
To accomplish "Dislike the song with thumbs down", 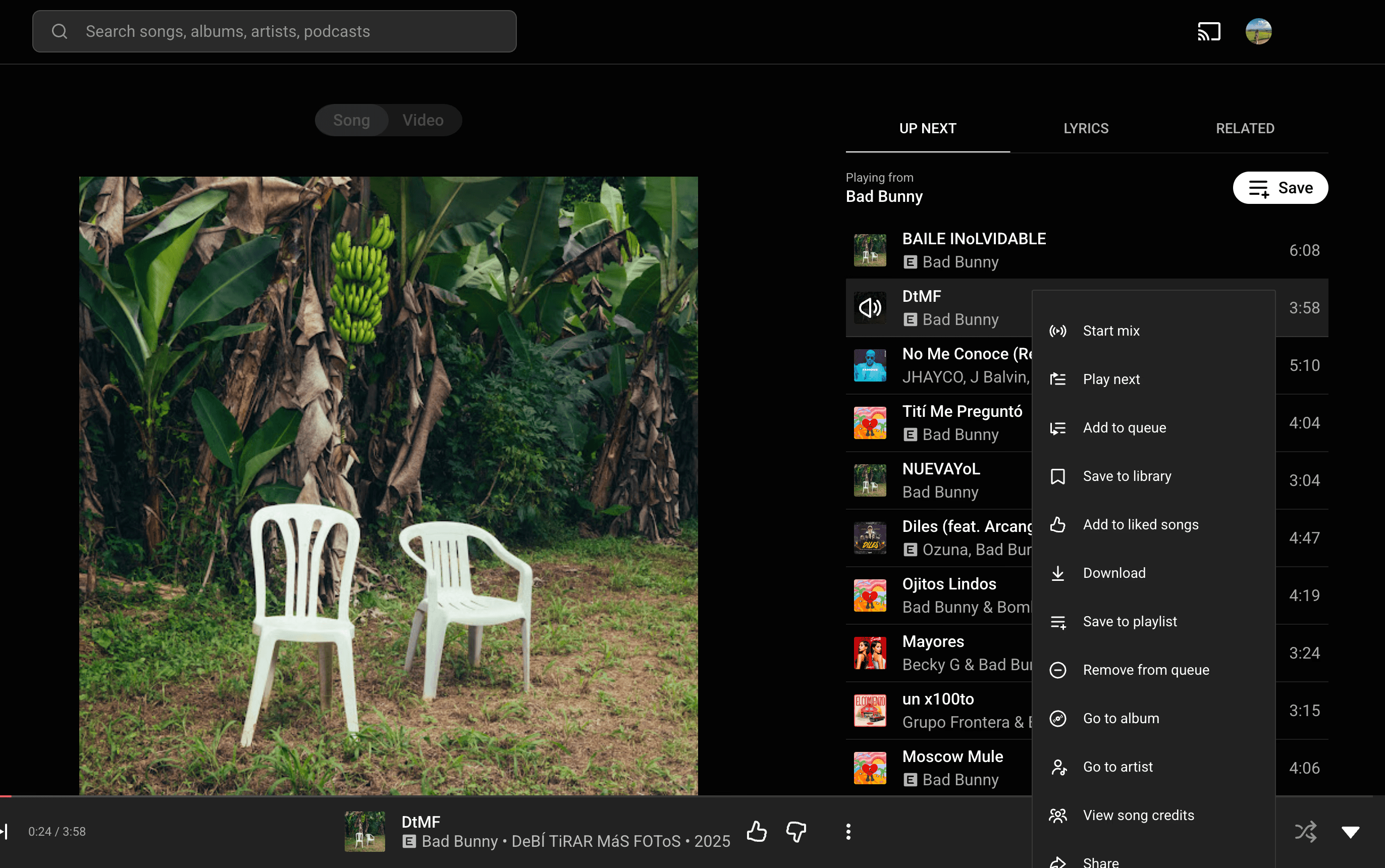I will tap(796, 831).
